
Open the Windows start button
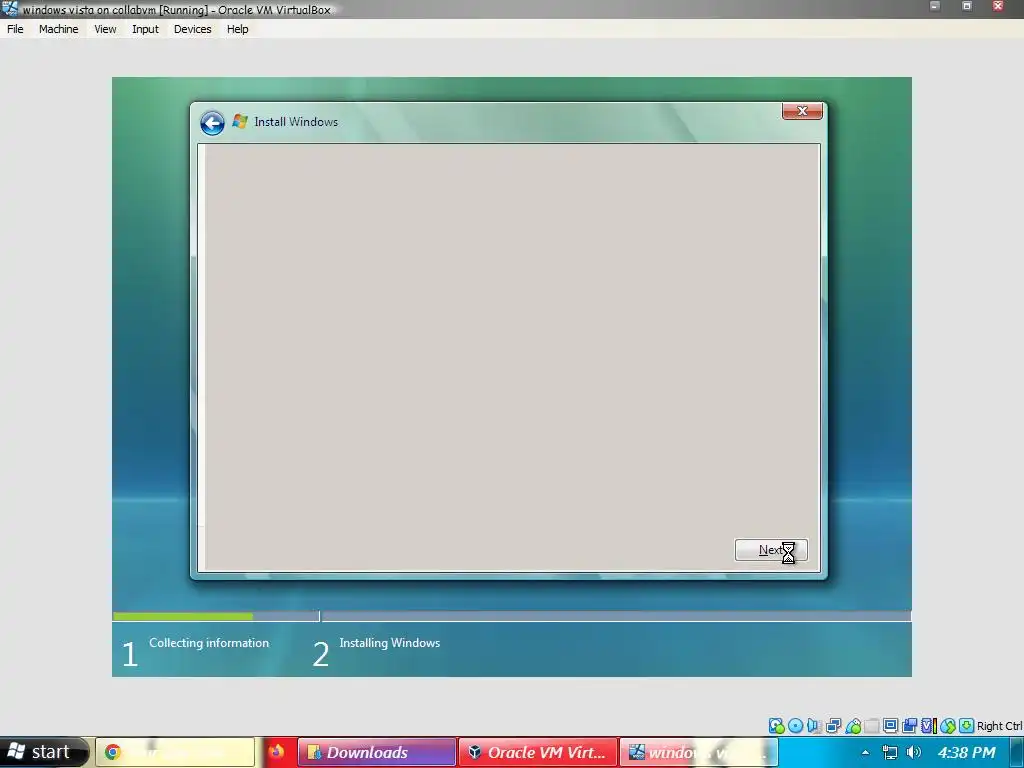tap(43, 752)
